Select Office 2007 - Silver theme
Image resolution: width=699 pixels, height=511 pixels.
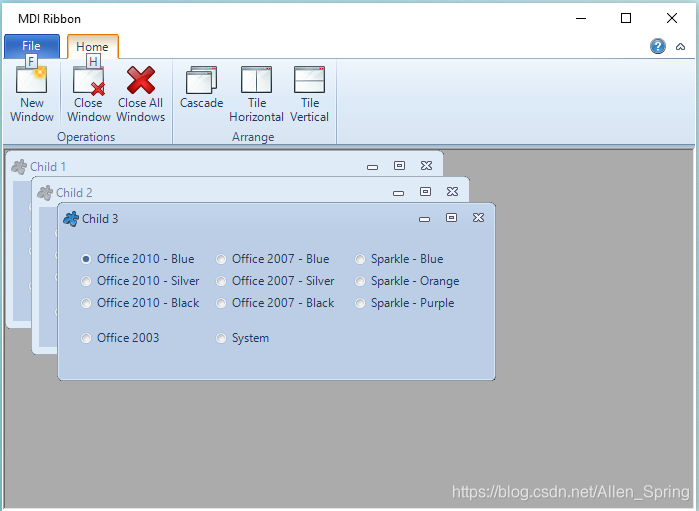275,281
